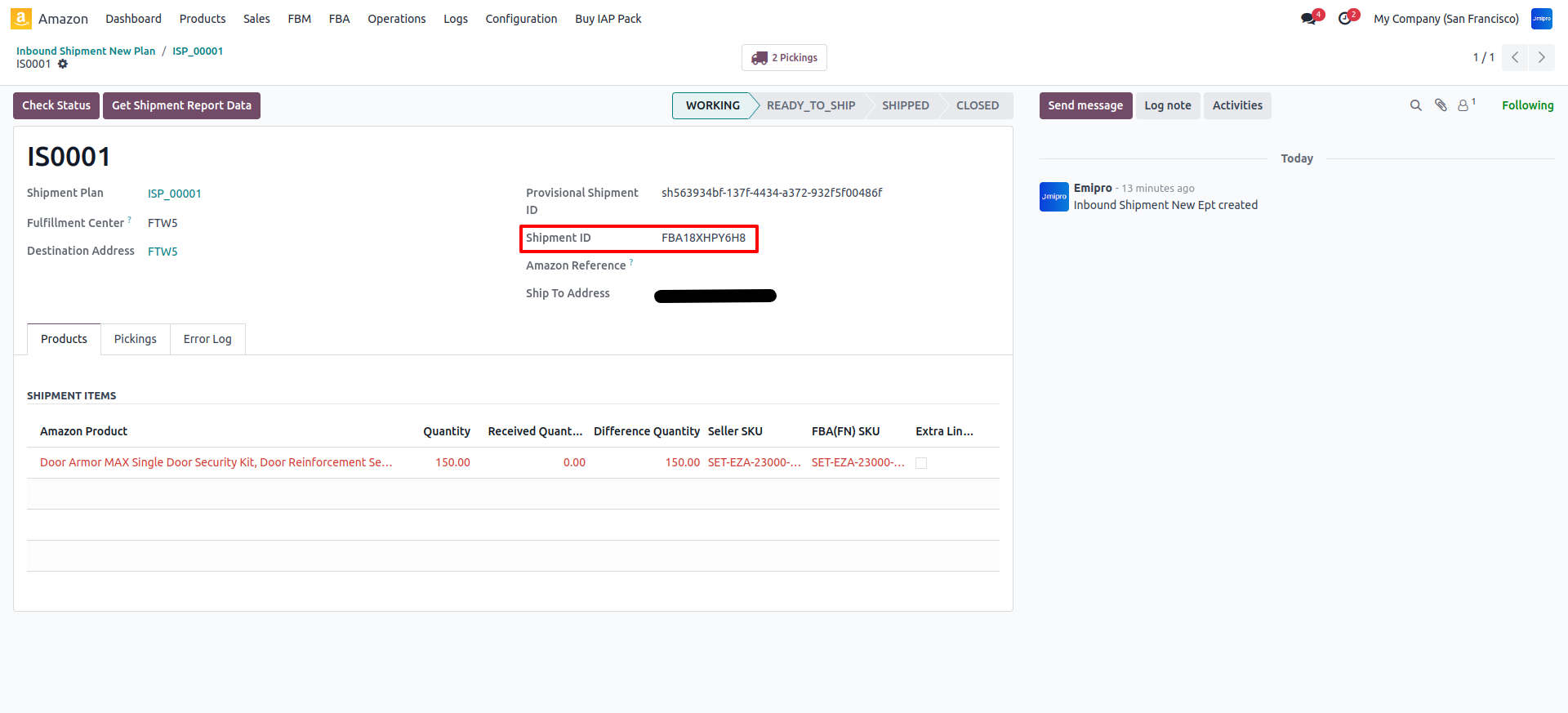
Task: Click the gear icon next to IS0001
Action: [x=63, y=65]
